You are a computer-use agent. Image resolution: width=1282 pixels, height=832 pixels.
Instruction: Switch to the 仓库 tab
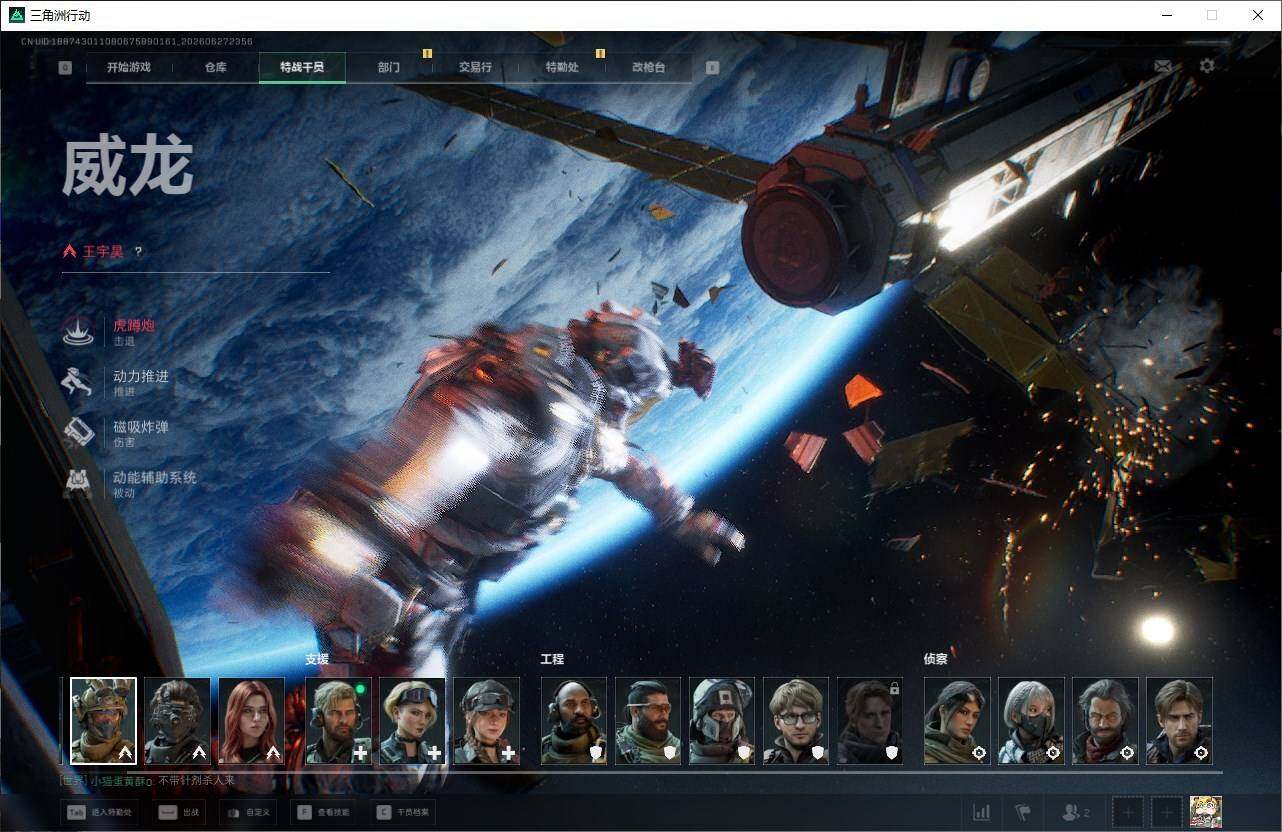point(216,67)
